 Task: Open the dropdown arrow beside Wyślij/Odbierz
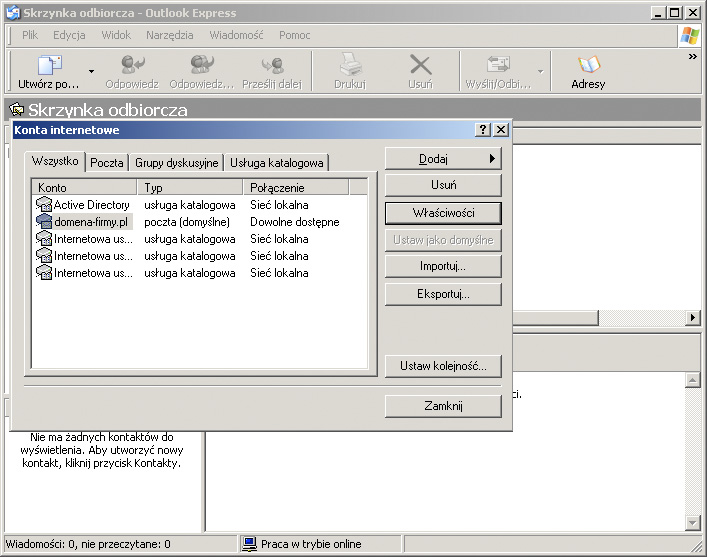point(541,71)
